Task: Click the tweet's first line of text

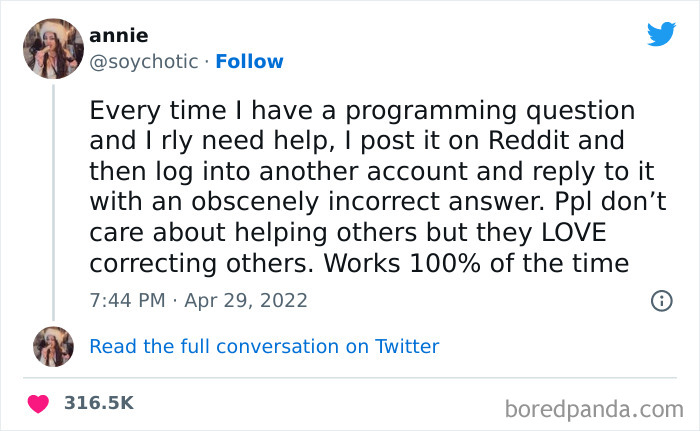Action: pos(362,109)
